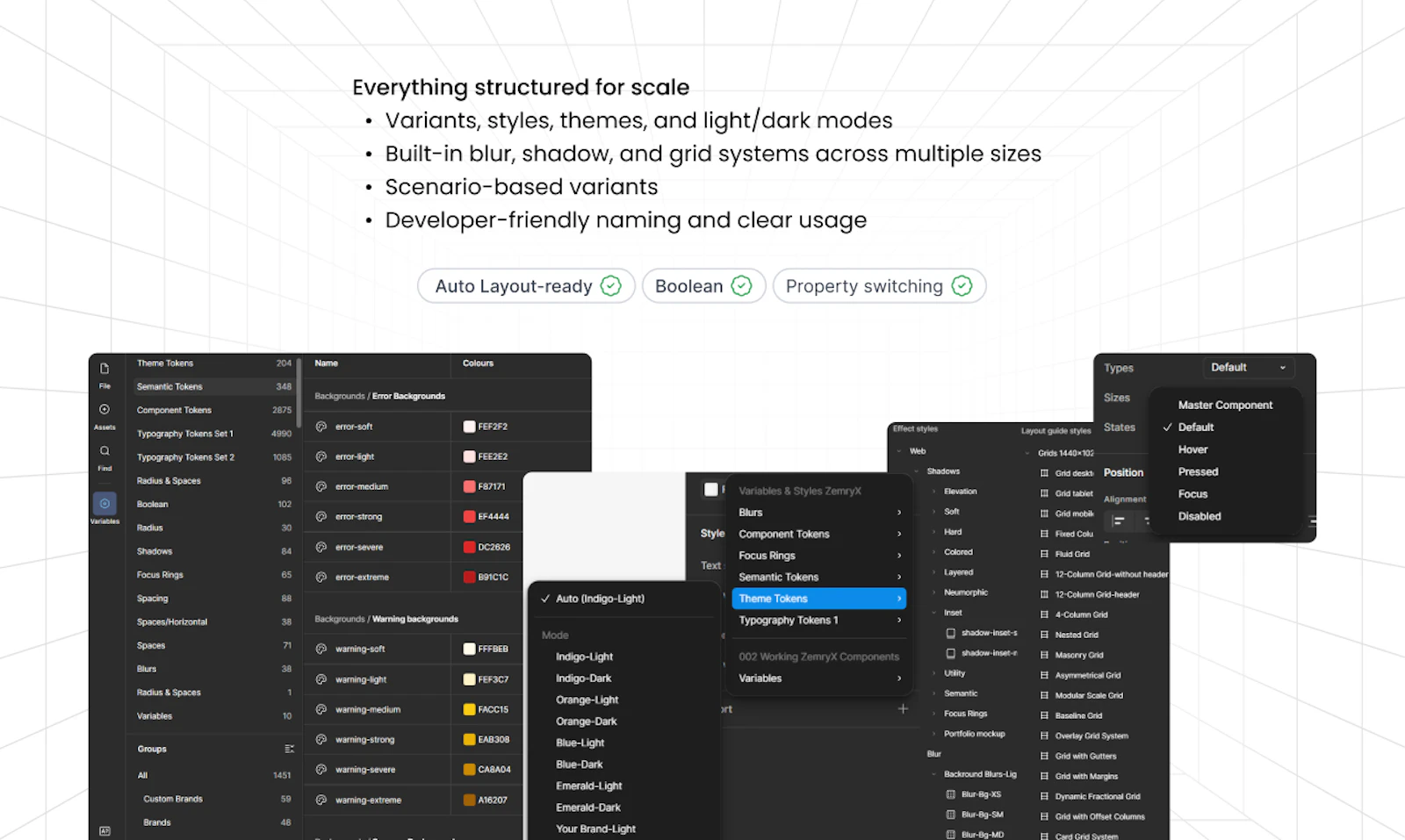Select the Custom Brands group
This screenshot has height=840, width=1405.
click(174, 799)
